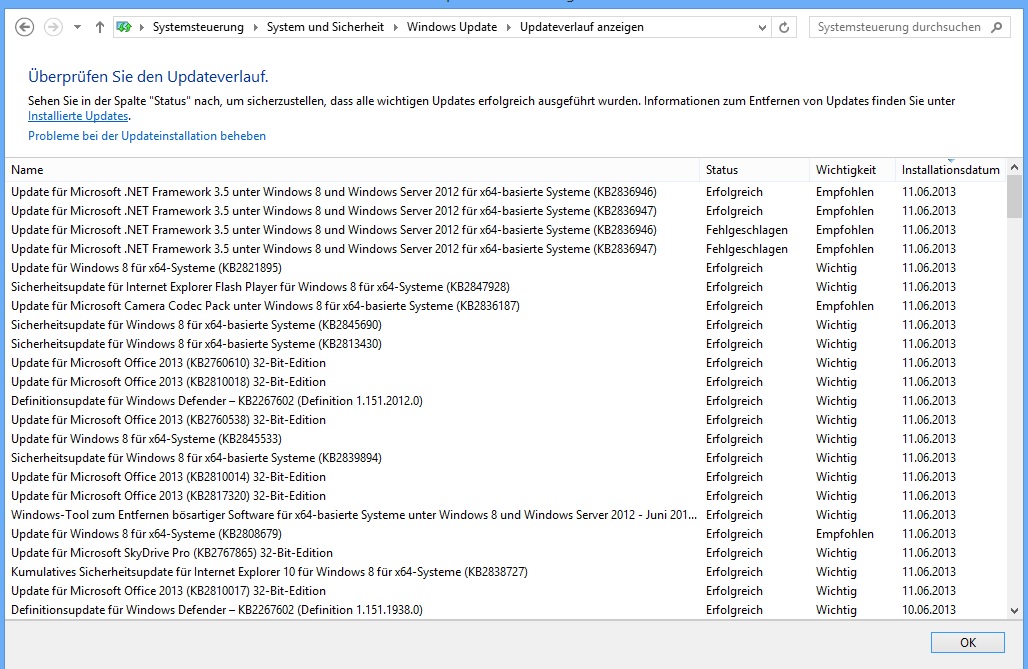The width and height of the screenshot is (1028, 669).
Task: Open Systemsteuerung breadcrumb
Action: [x=198, y=27]
